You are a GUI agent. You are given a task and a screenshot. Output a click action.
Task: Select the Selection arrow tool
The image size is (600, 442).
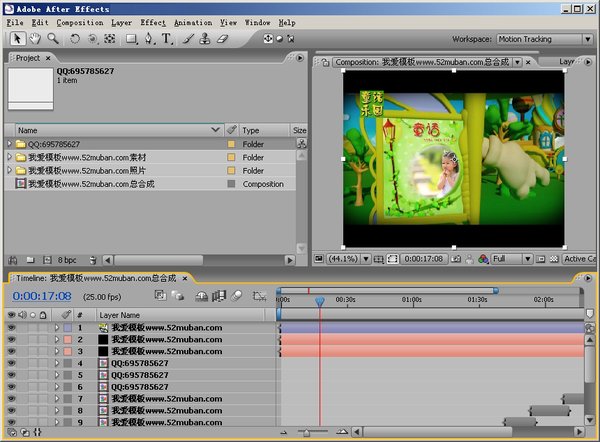(17, 39)
